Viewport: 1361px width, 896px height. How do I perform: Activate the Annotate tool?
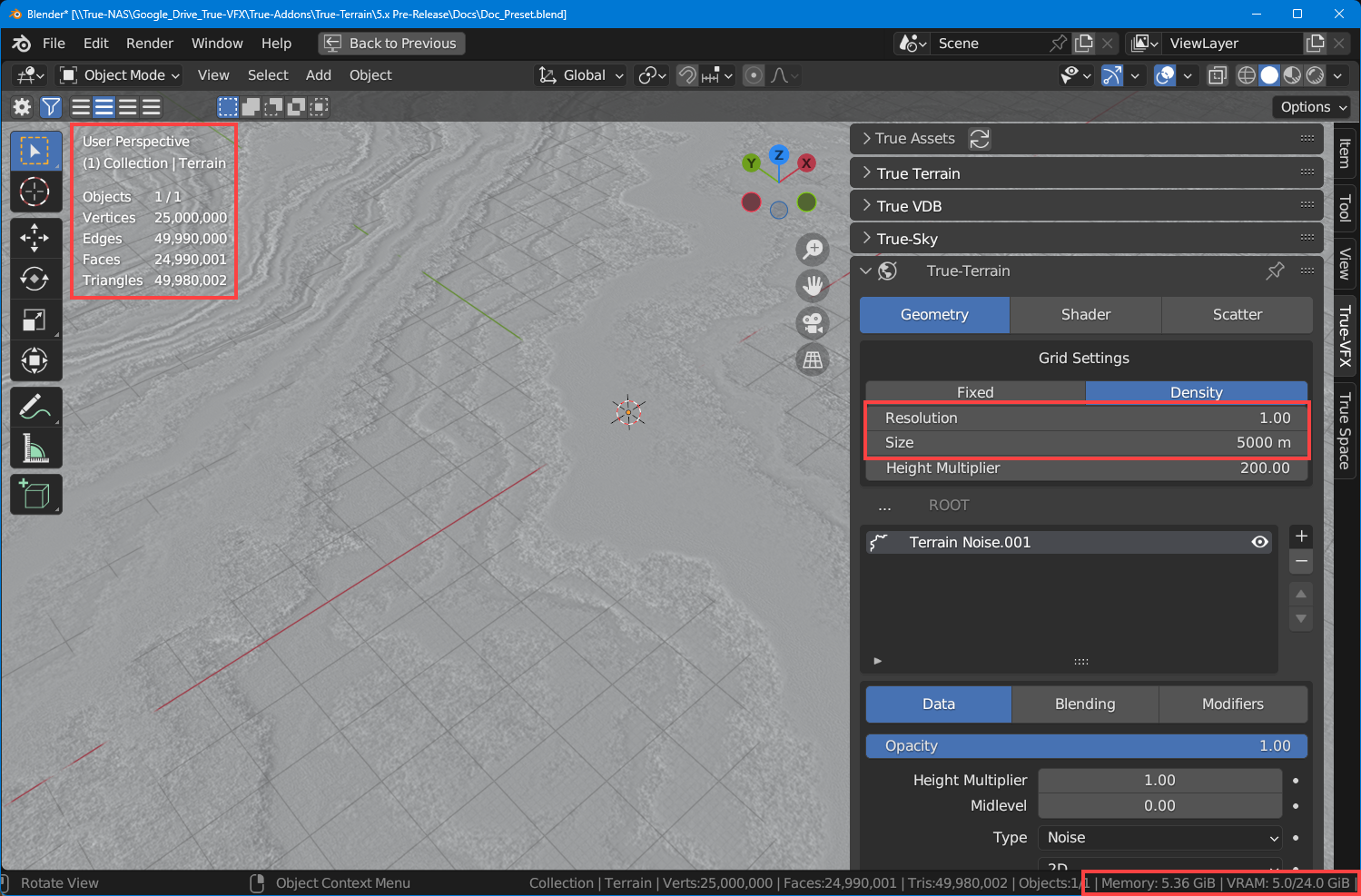[35, 408]
